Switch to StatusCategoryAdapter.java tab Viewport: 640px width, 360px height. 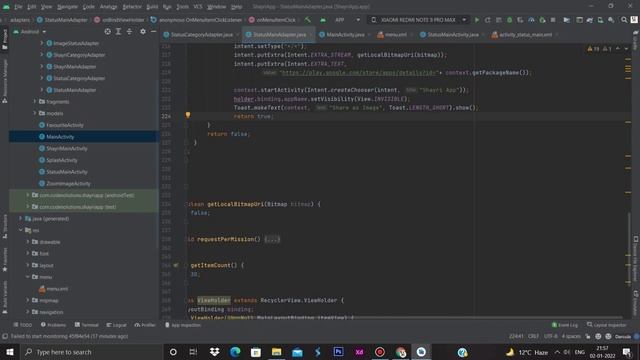tap(202, 35)
